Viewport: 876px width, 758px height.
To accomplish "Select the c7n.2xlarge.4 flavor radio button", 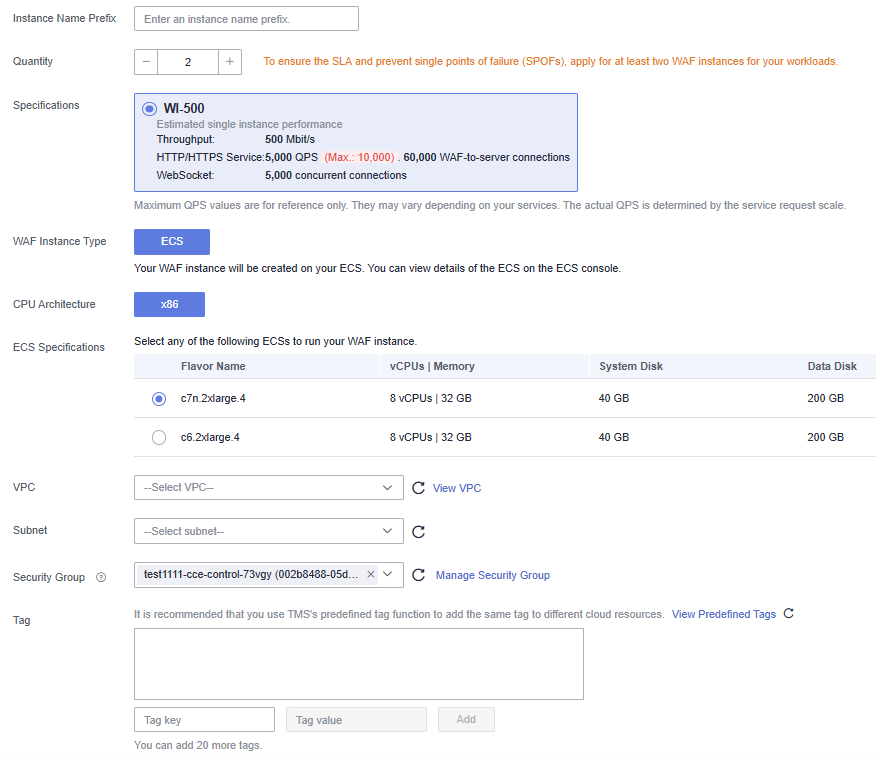I will (159, 399).
